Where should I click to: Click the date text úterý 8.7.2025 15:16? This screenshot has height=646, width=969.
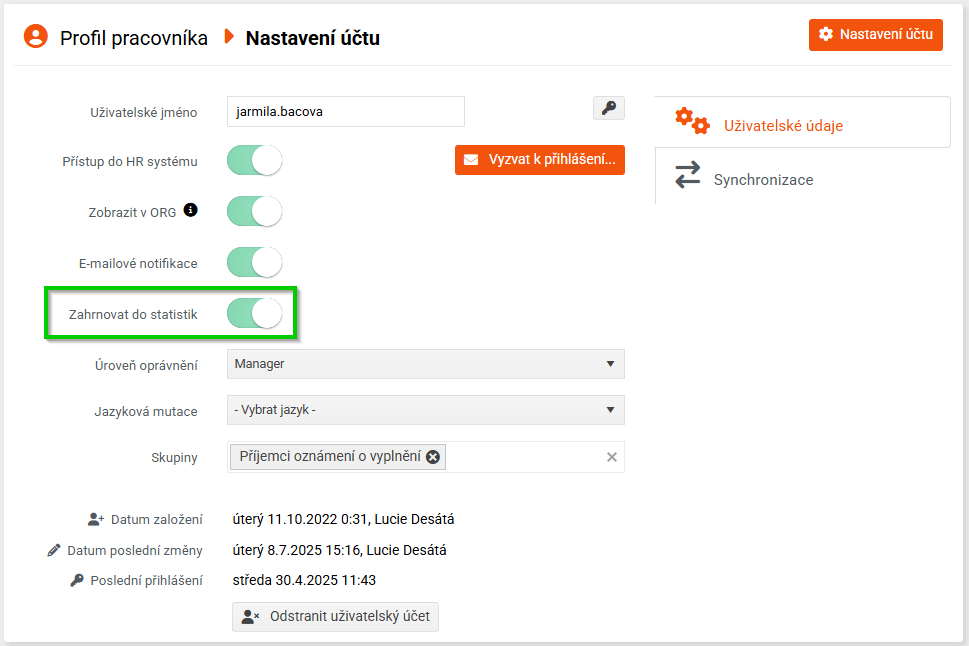click(296, 550)
